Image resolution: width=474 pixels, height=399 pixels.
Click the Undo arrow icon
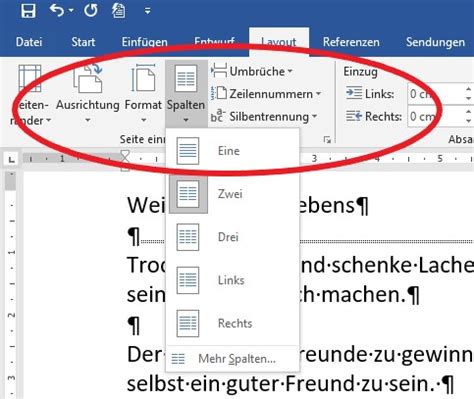[x=57, y=10]
